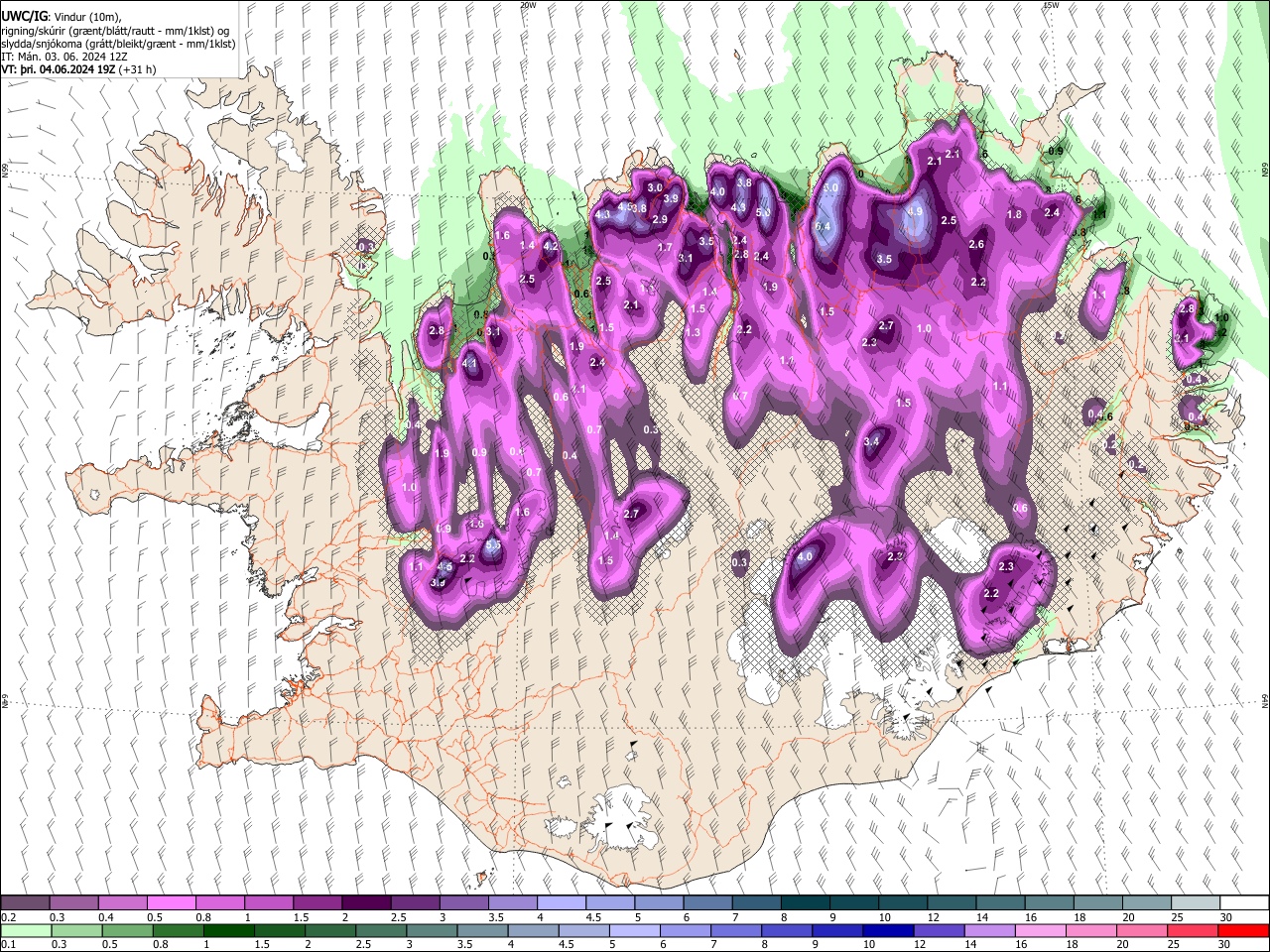Select the snow legend swatch from 0.2 to 0.3
The width and height of the screenshot is (1270, 952).
26,903
